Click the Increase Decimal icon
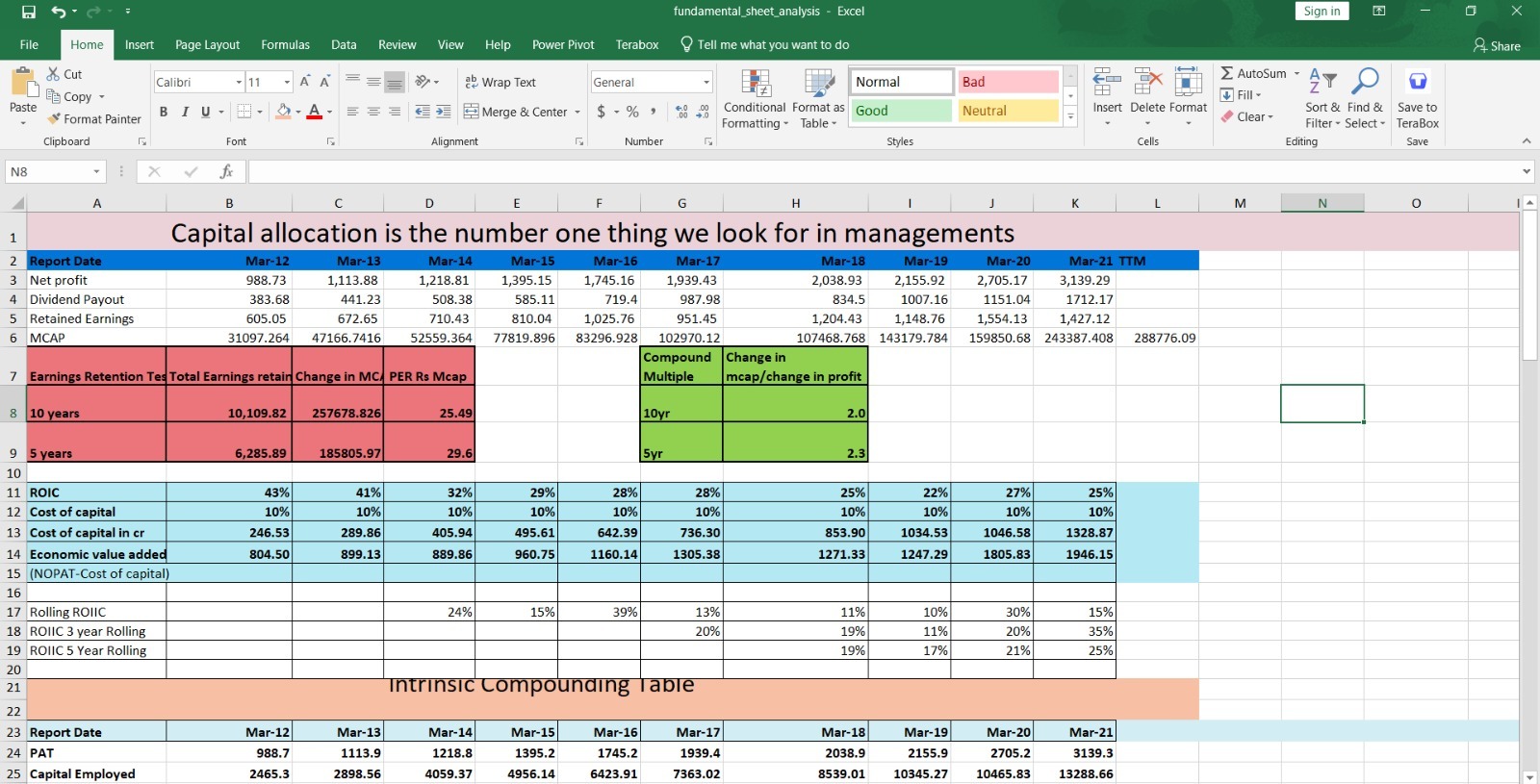The height and width of the screenshot is (784, 1540). point(681,112)
